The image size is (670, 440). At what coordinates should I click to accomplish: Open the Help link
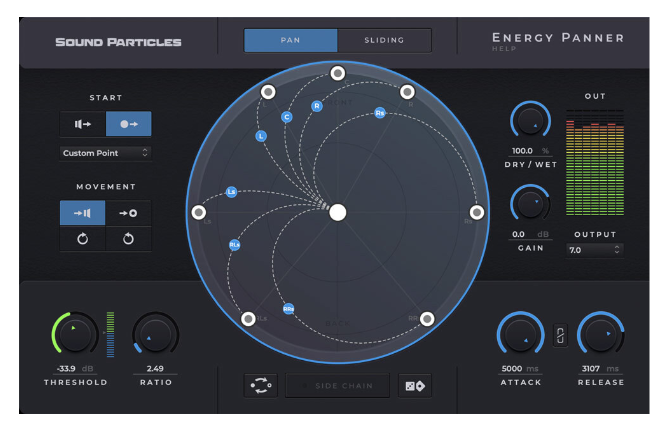(505, 49)
